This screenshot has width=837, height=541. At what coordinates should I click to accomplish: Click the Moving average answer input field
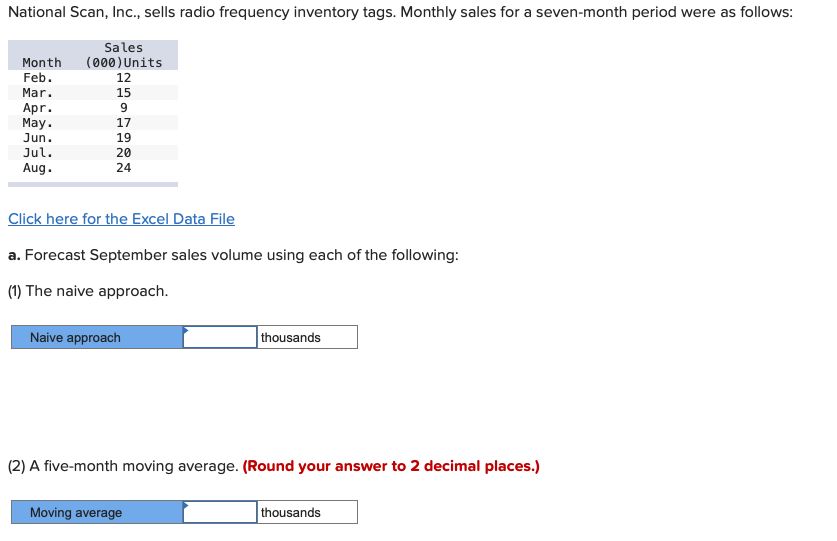pos(220,512)
